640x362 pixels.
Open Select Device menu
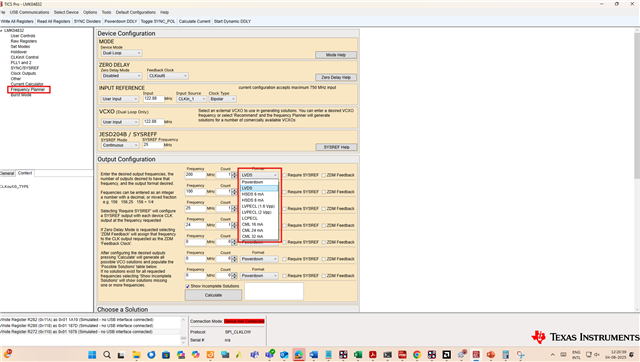66,12
